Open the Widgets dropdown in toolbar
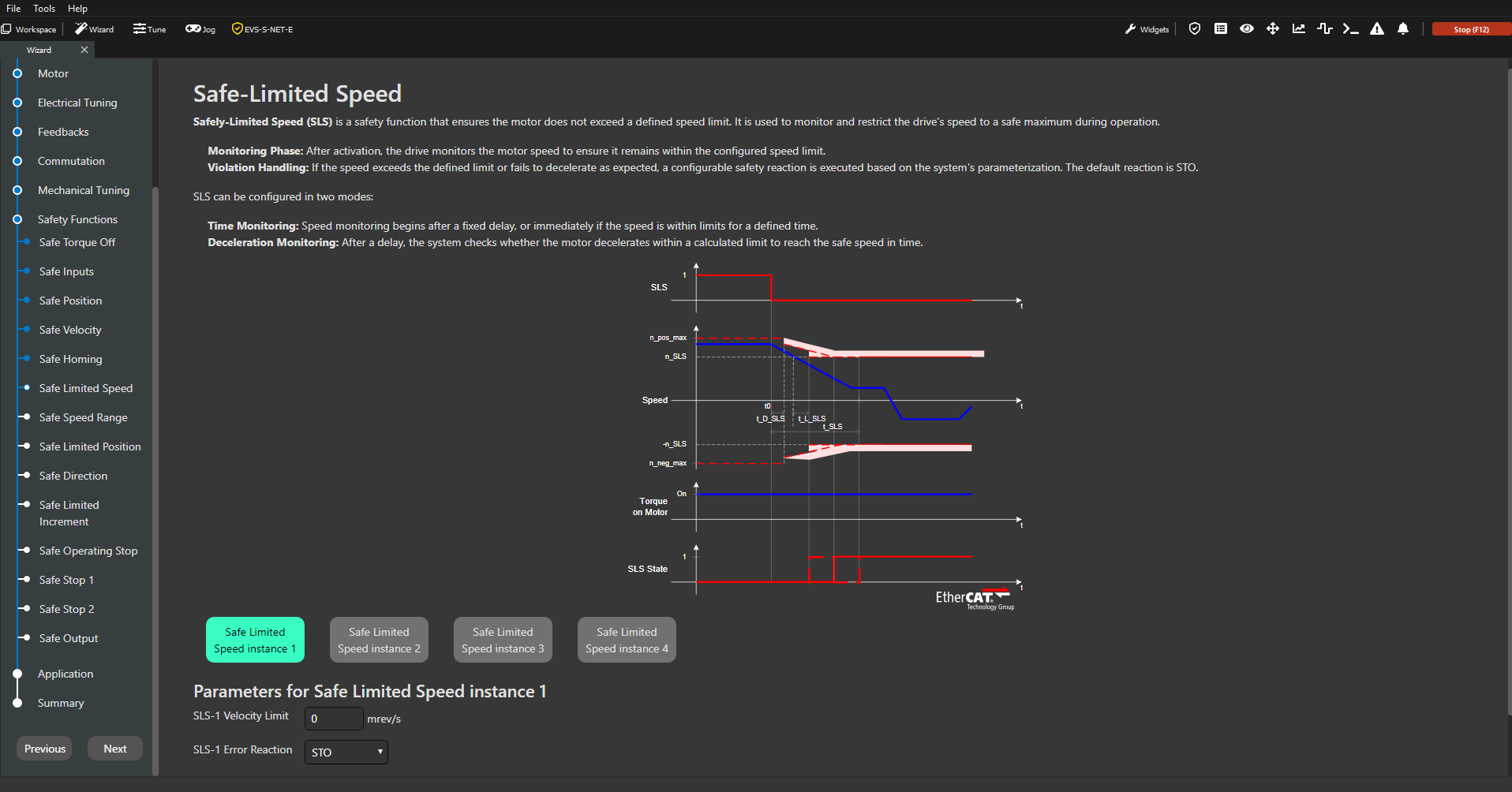The width and height of the screenshot is (1512, 792). (x=1147, y=29)
